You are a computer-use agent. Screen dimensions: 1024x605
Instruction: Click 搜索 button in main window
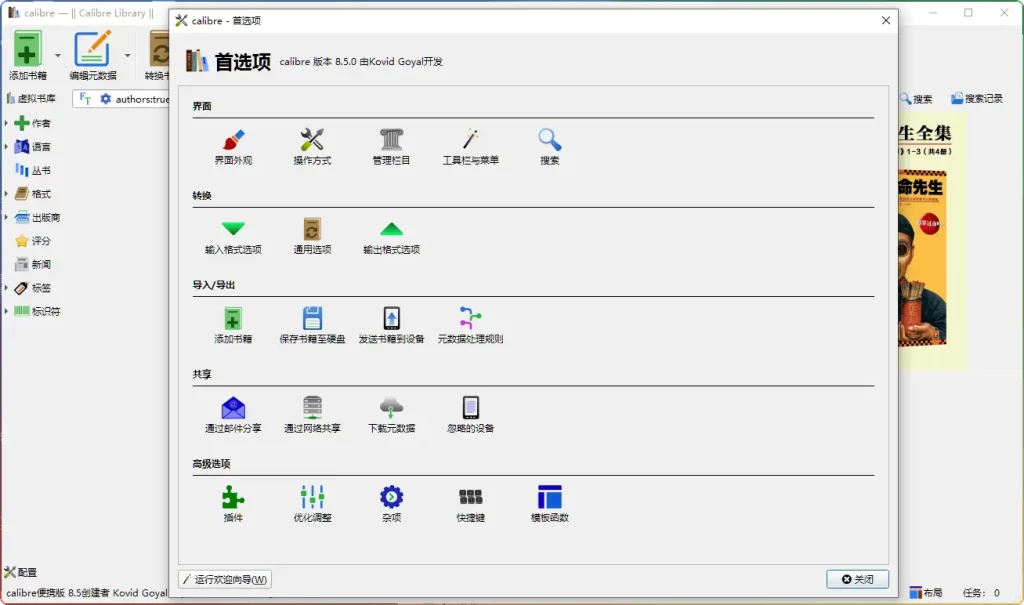coord(916,99)
